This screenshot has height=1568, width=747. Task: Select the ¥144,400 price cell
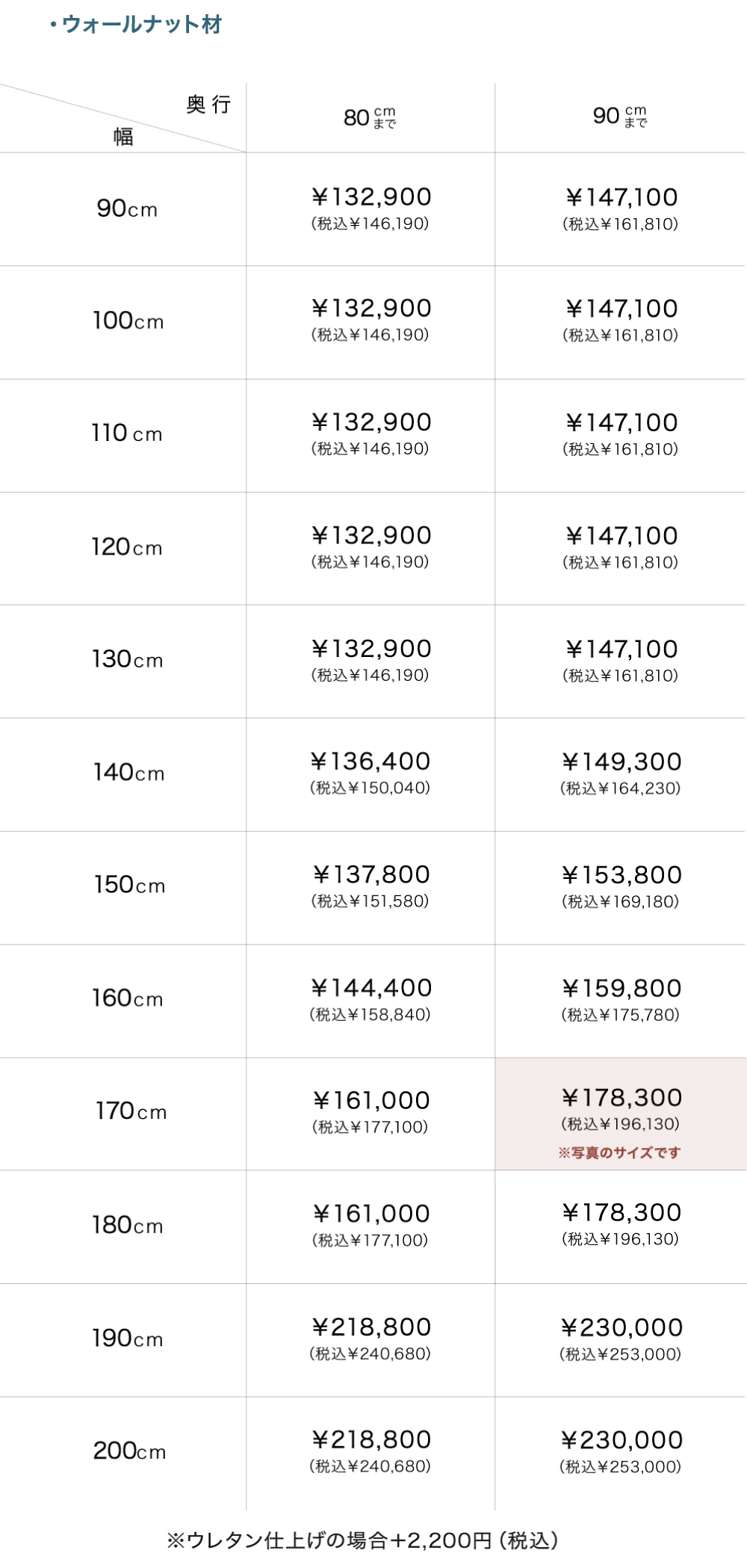pos(371,989)
